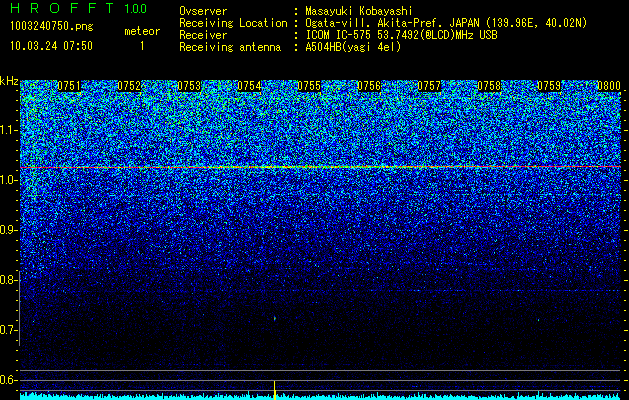Click the kHz axis unit label
This screenshot has height=400, width=629.
pyautogui.click(x=9, y=81)
